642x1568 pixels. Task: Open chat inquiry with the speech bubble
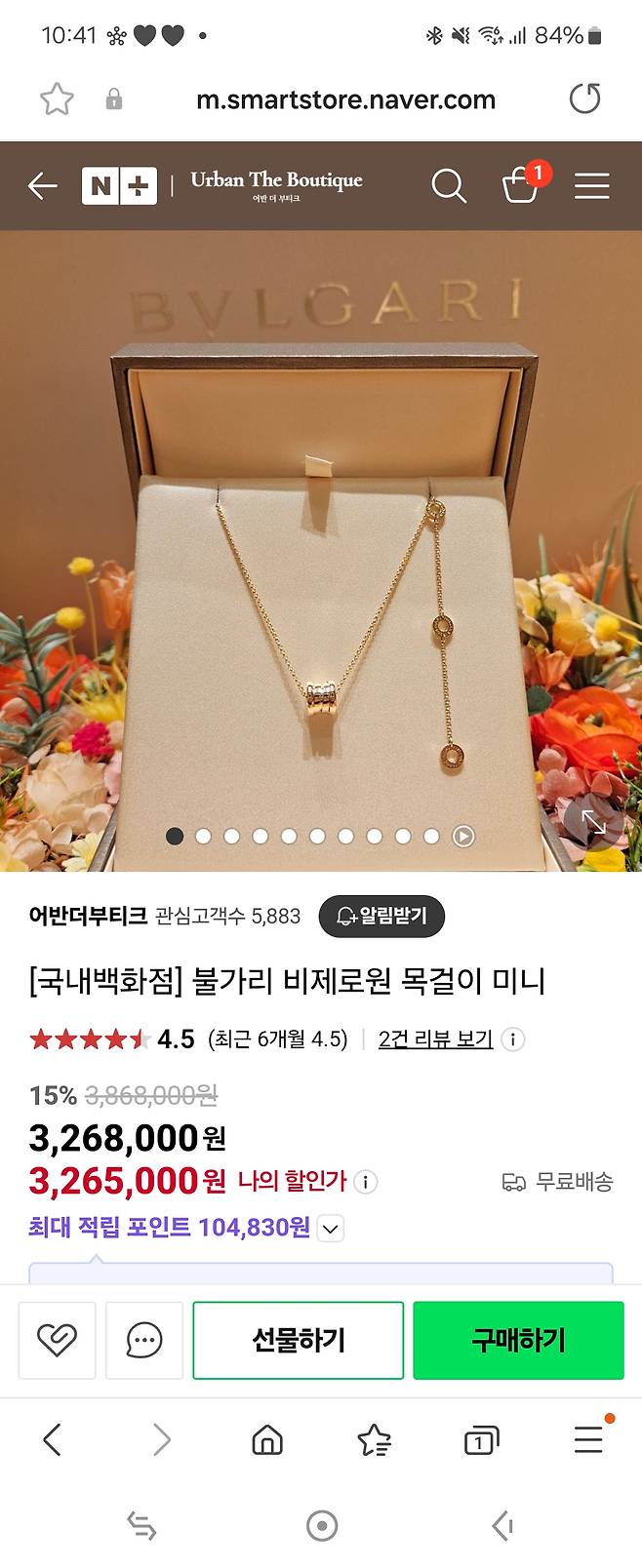pos(144,1340)
